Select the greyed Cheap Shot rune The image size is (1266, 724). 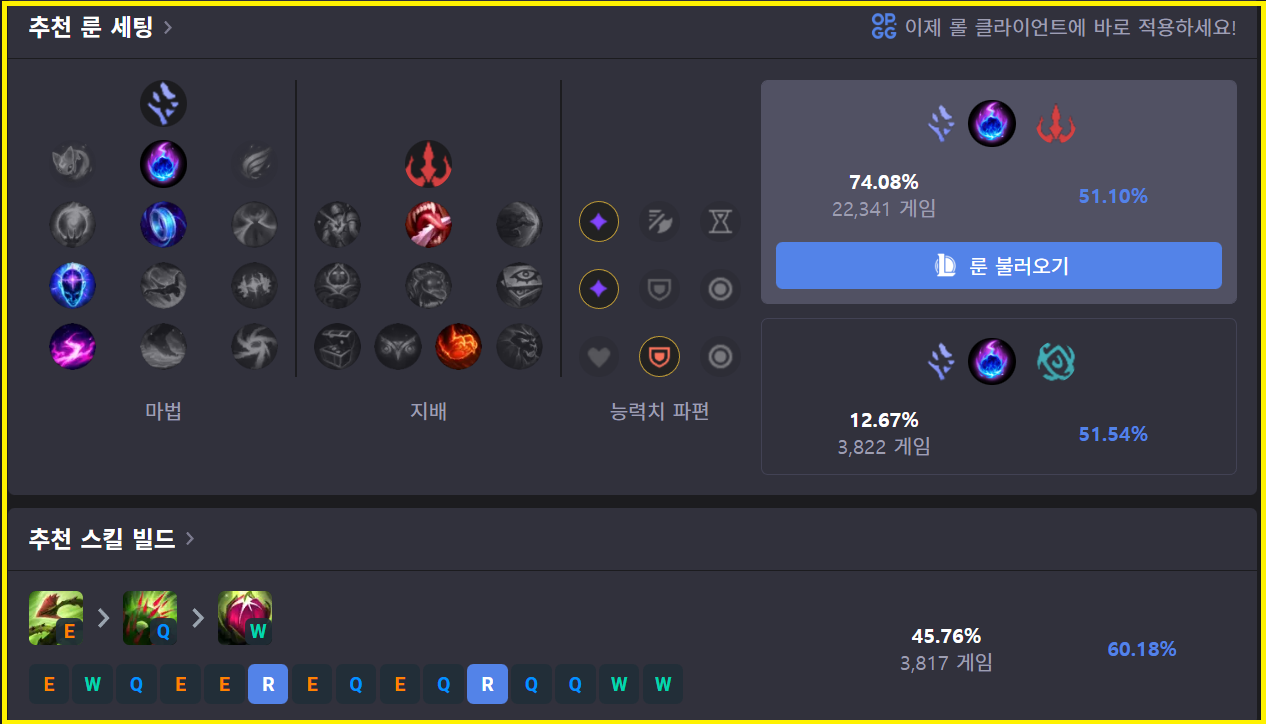pos(338,225)
